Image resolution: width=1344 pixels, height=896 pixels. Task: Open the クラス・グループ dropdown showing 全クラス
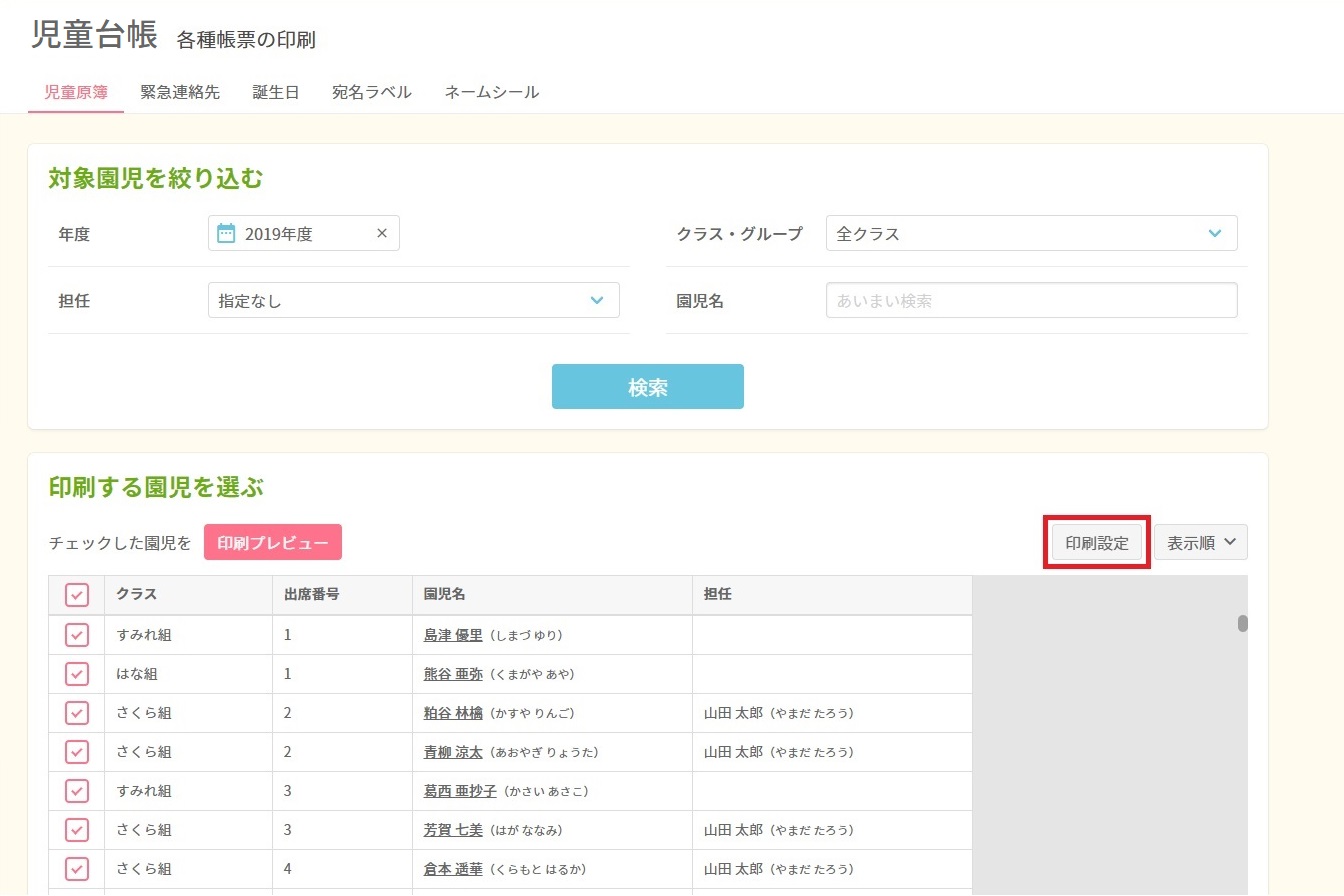pyautogui.click(x=1031, y=234)
